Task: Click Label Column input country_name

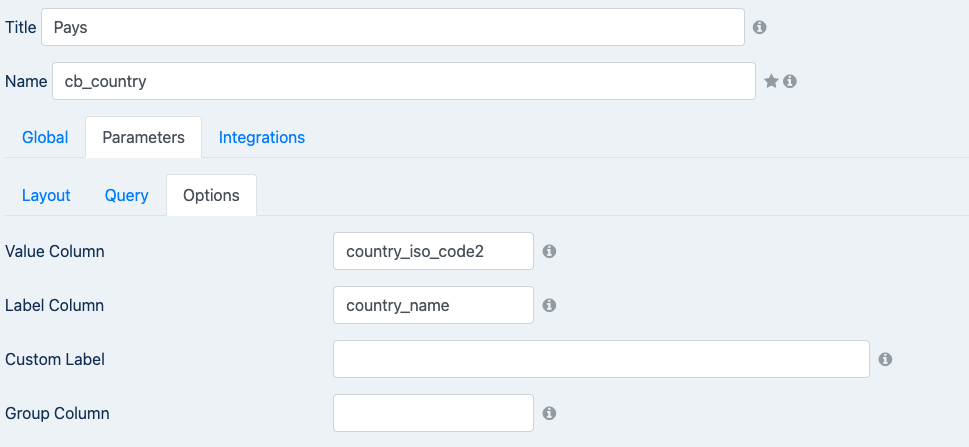Action: [x=433, y=305]
